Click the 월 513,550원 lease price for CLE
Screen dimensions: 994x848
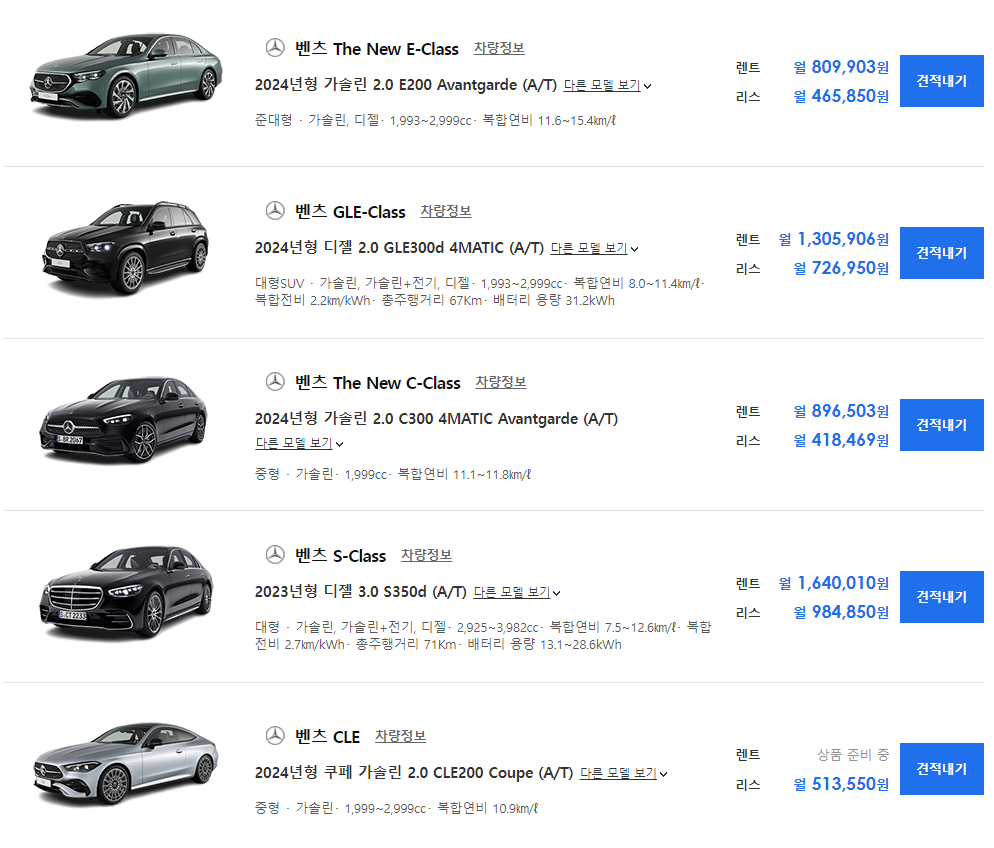tap(841, 785)
